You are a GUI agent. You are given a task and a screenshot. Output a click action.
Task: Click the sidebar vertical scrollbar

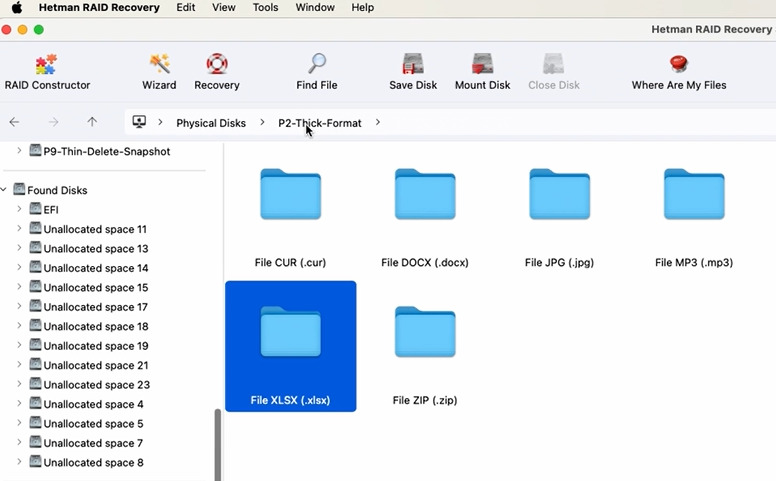point(218,444)
